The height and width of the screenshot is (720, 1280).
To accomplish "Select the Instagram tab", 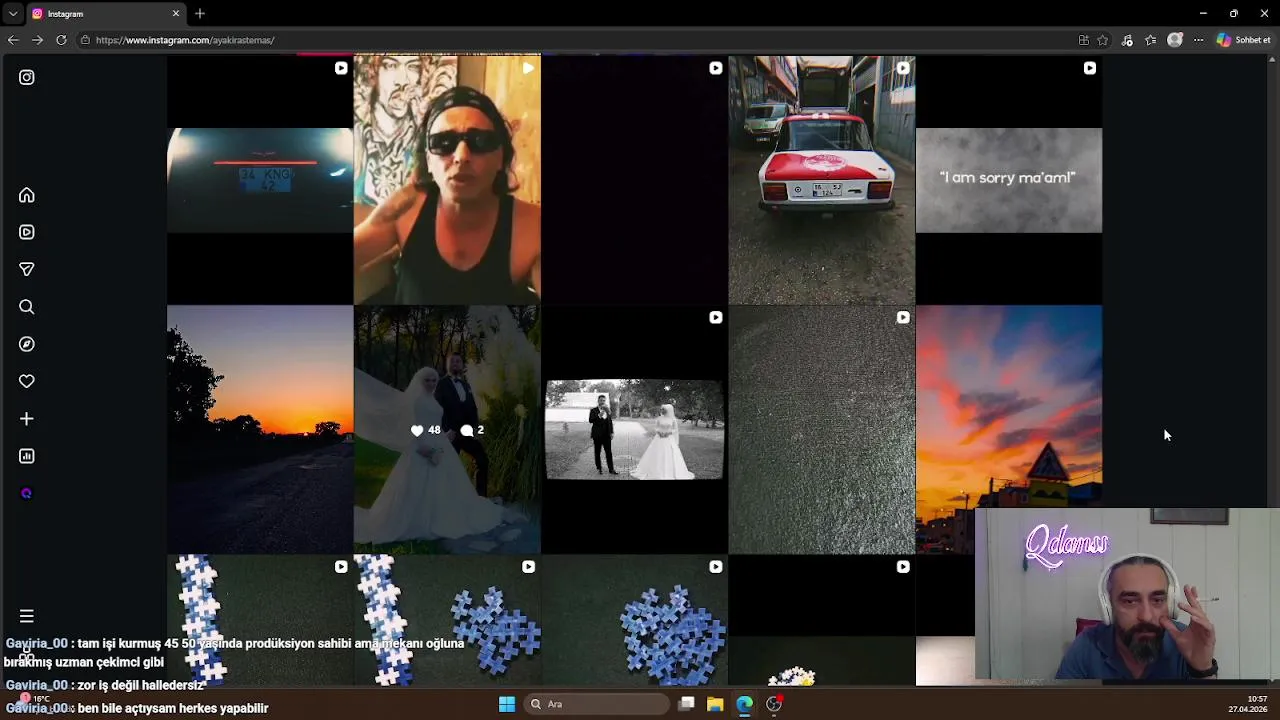I will [x=105, y=14].
